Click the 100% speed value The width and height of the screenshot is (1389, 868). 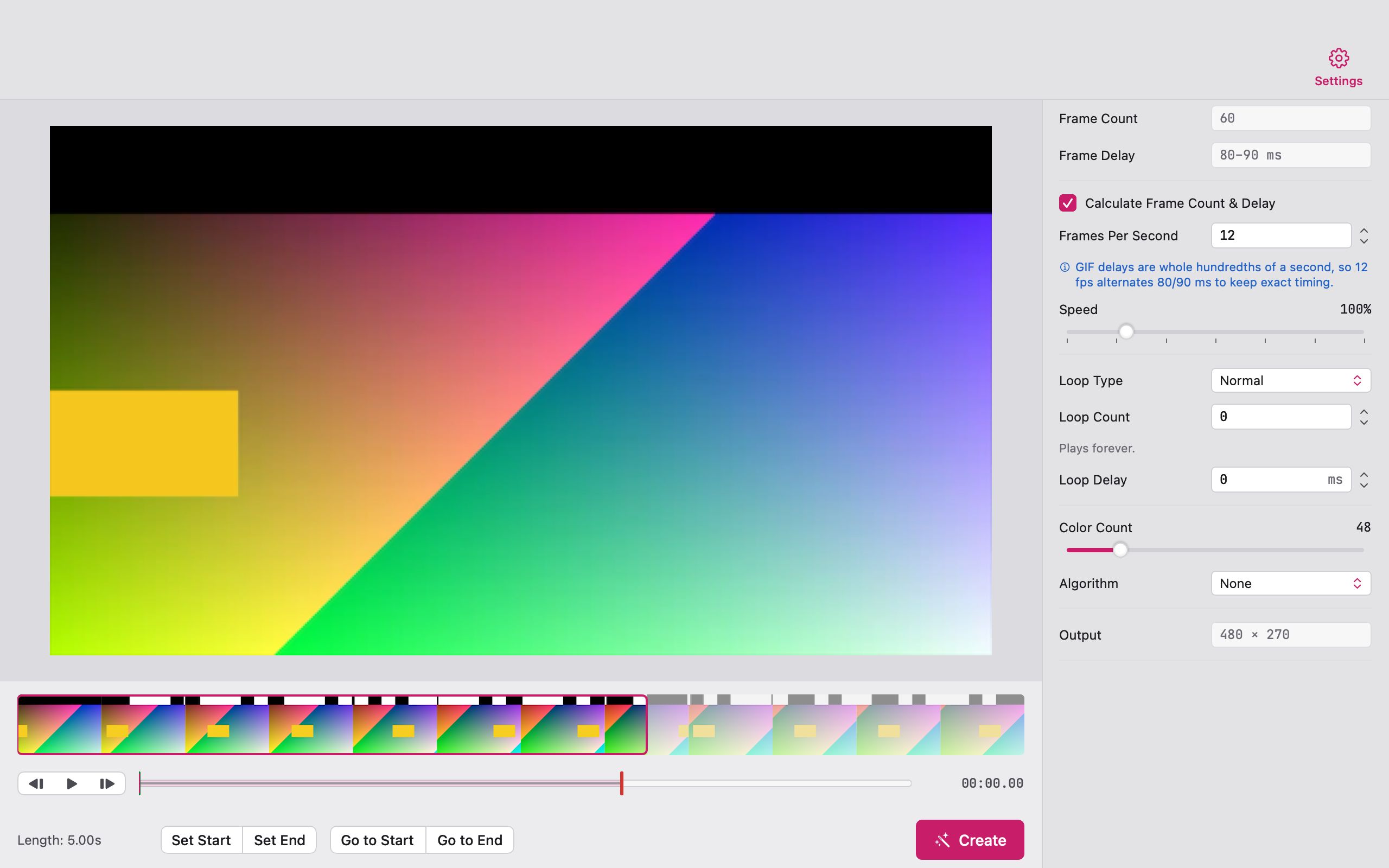pos(1355,309)
